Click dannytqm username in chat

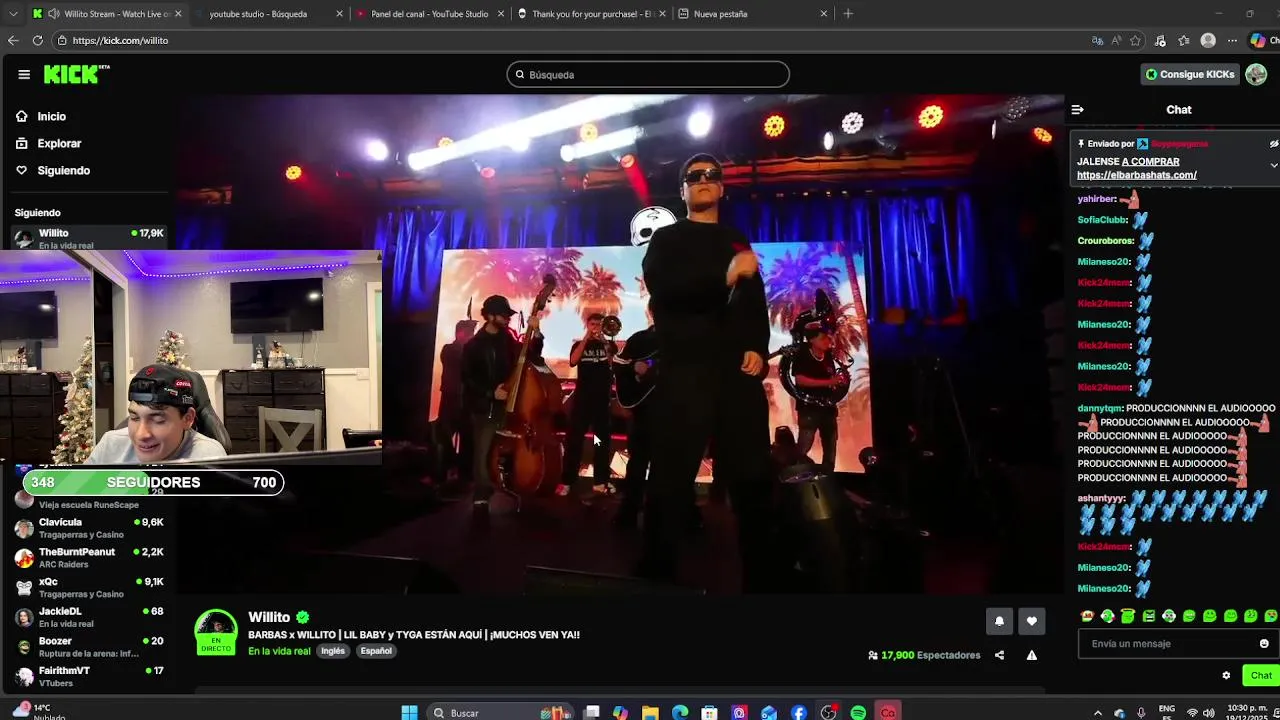1099,409
